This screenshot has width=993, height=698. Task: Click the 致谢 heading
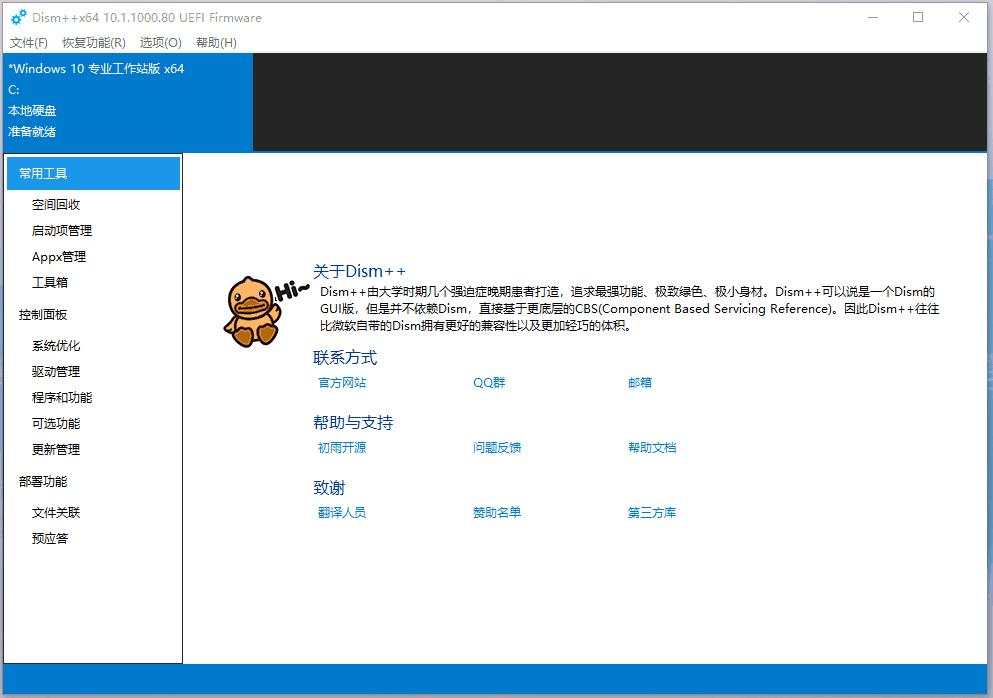pyautogui.click(x=329, y=488)
